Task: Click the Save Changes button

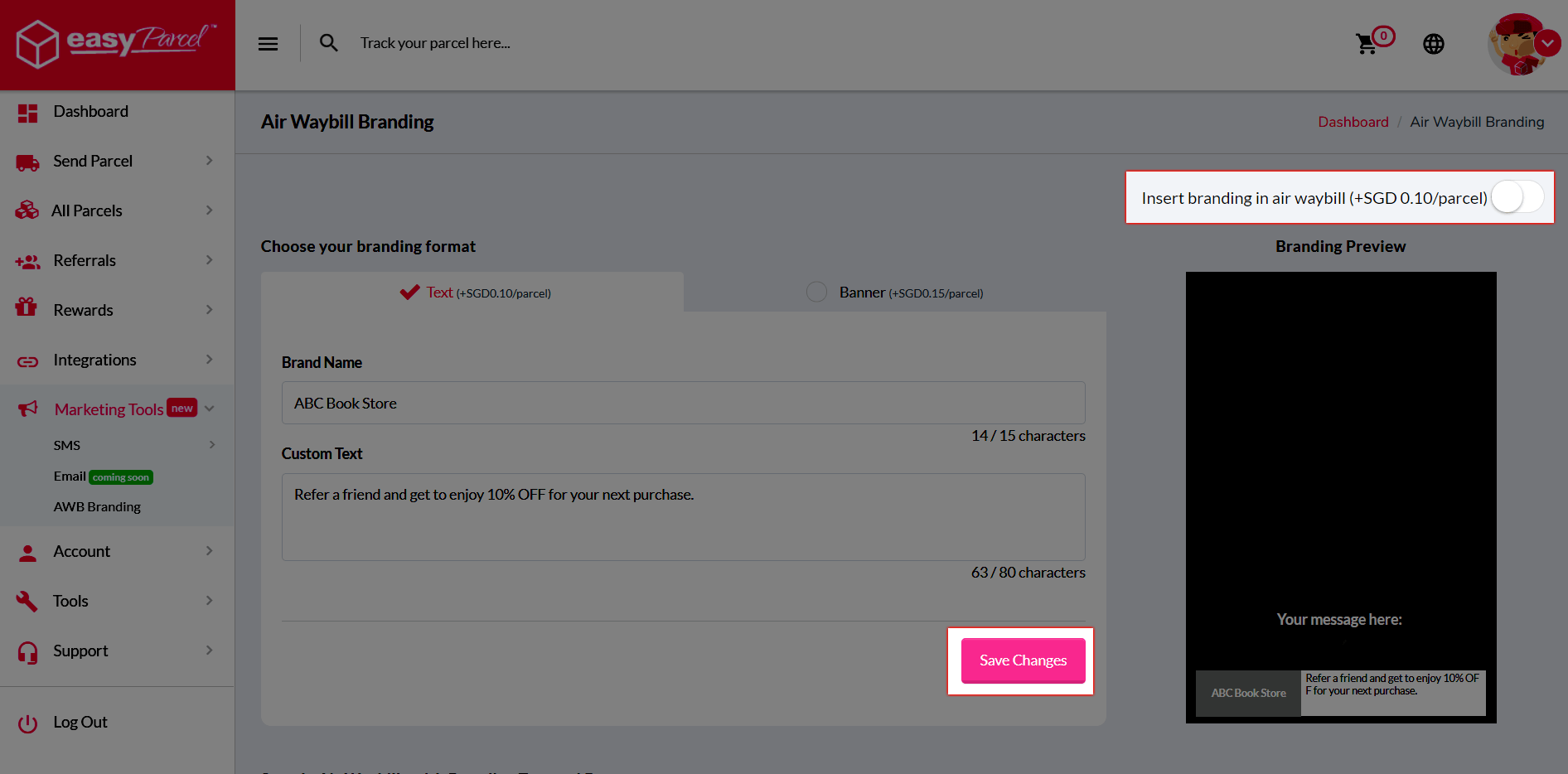Action: coord(1023,660)
